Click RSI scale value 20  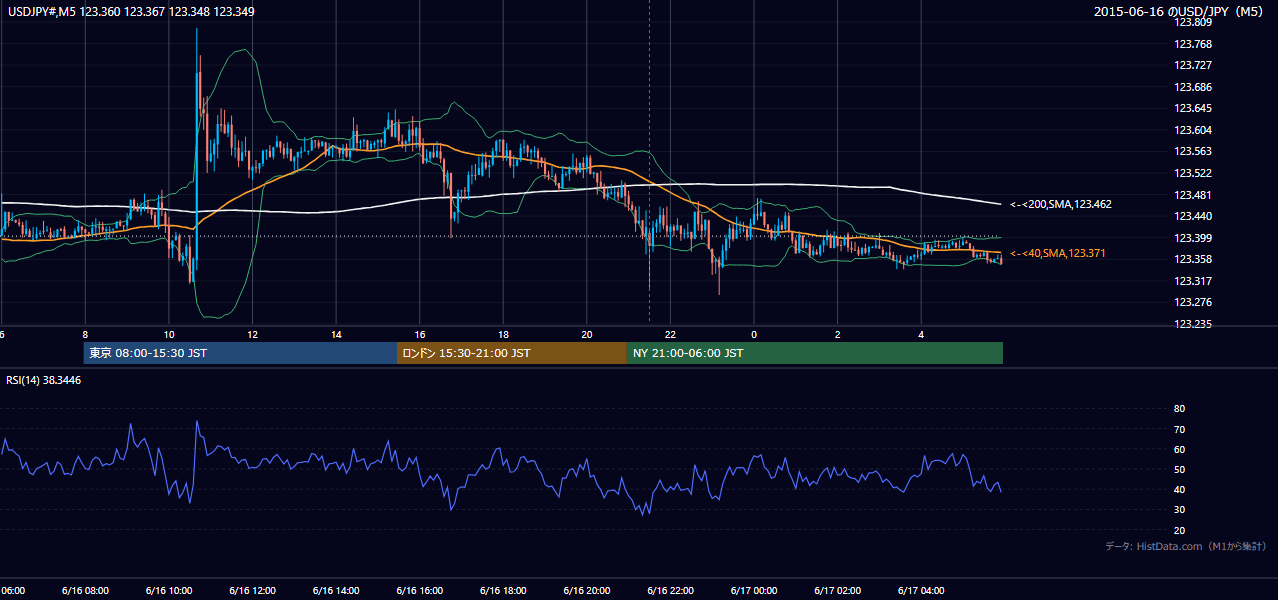1179,530
